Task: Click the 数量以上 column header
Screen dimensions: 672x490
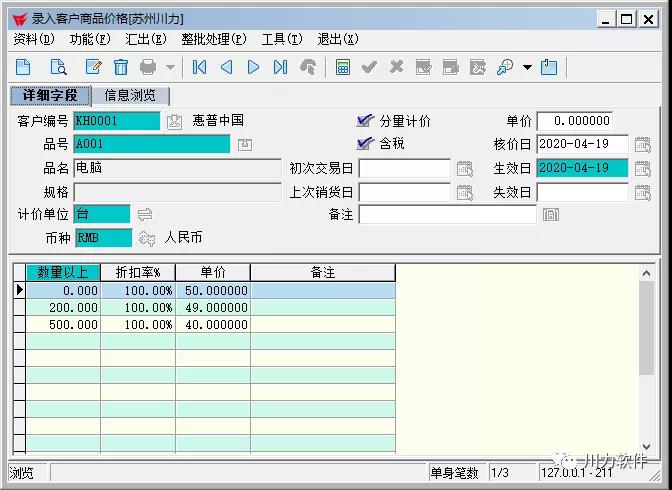Action: [63, 272]
